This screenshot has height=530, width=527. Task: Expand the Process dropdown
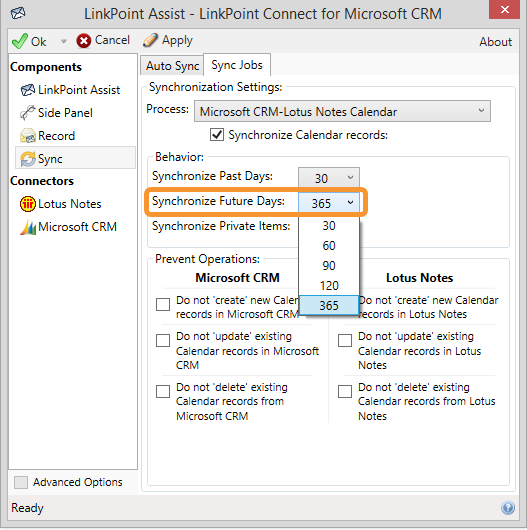pos(342,111)
